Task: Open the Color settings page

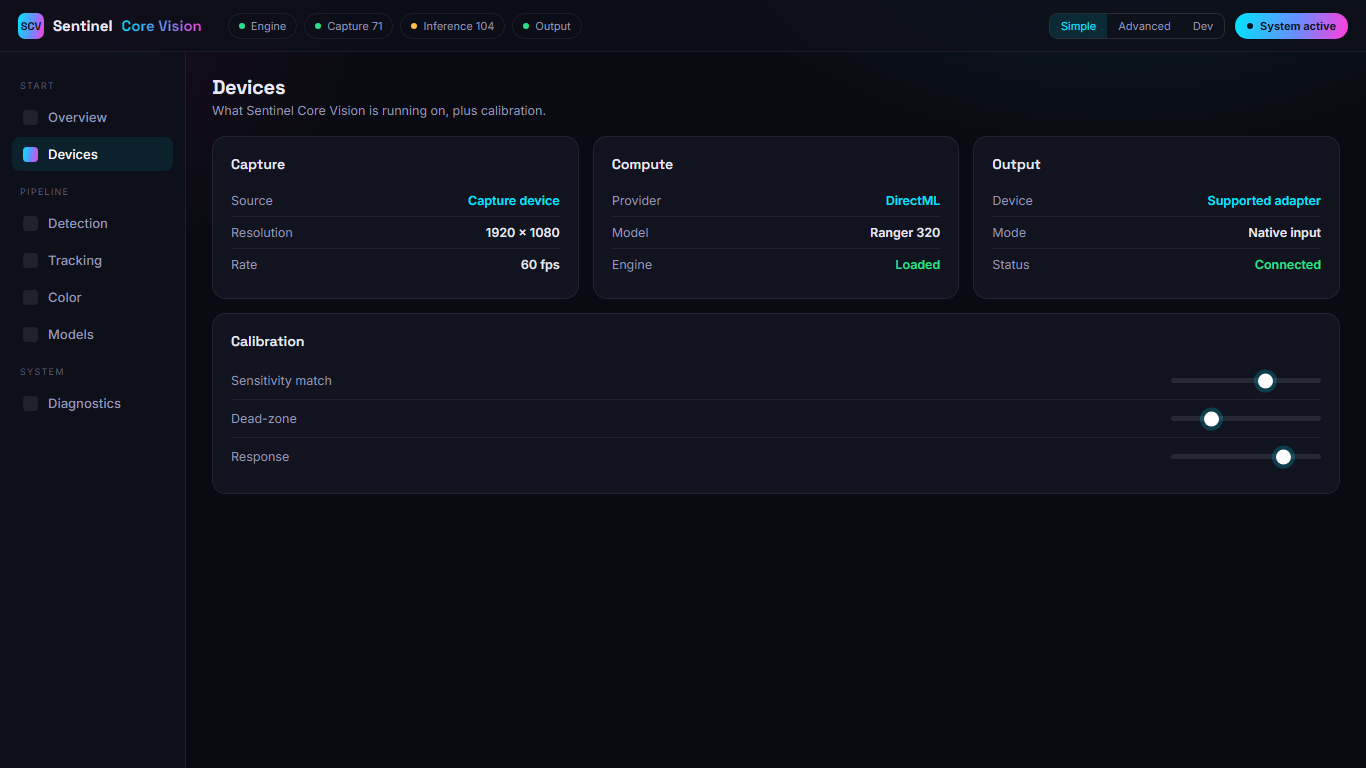Action: pos(92,297)
